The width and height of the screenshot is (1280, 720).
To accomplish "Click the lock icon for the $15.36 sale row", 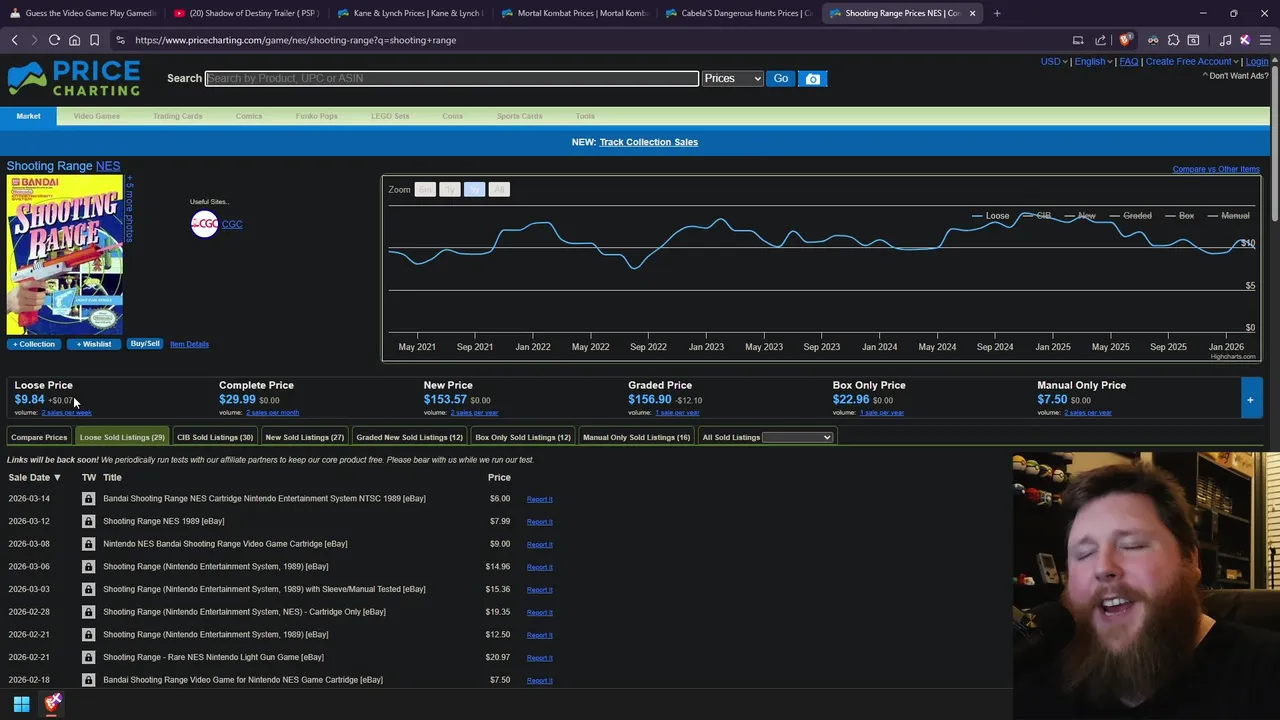I will (88, 589).
